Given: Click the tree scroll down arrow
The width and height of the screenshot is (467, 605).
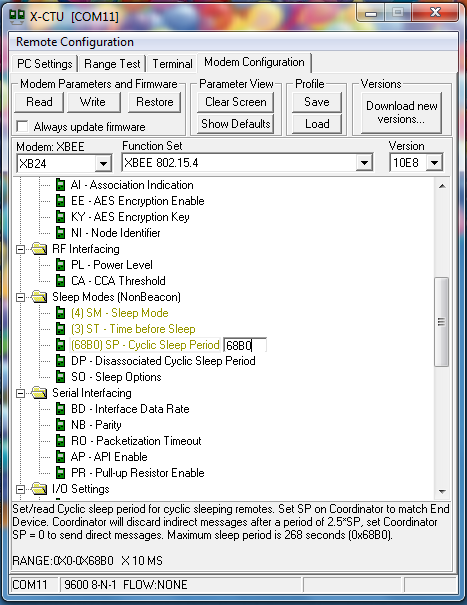Looking at the screenshot, I should pyautogui.click(x=442, y=491).
